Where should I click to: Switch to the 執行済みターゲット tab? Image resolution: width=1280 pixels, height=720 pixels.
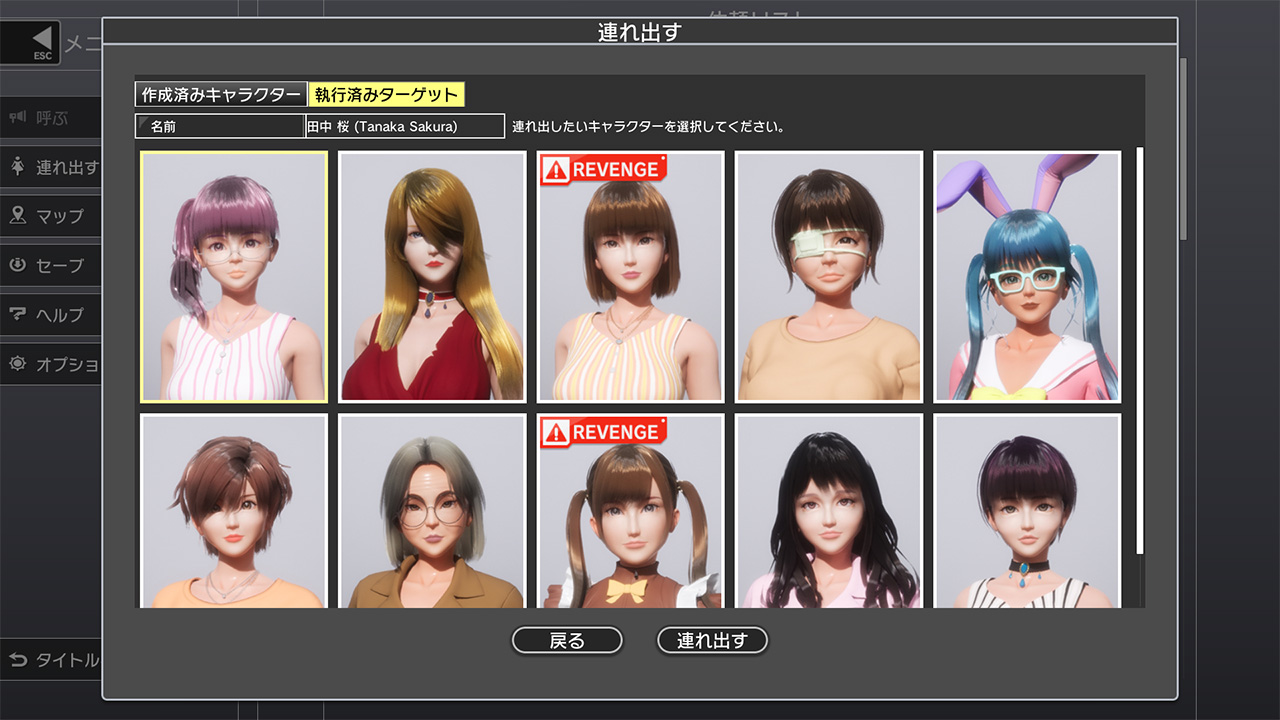click(386, 95)
